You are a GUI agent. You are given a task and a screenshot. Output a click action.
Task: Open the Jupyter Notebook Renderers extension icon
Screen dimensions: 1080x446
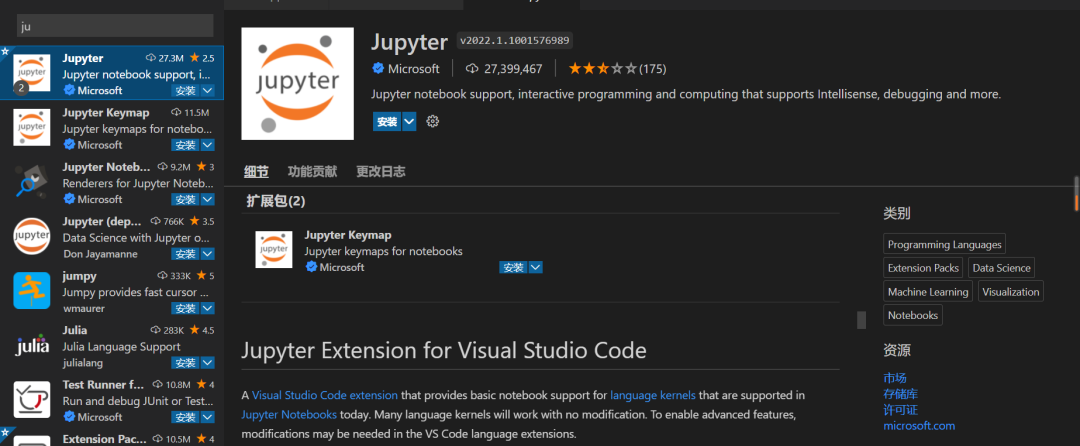tap(32, 181)
